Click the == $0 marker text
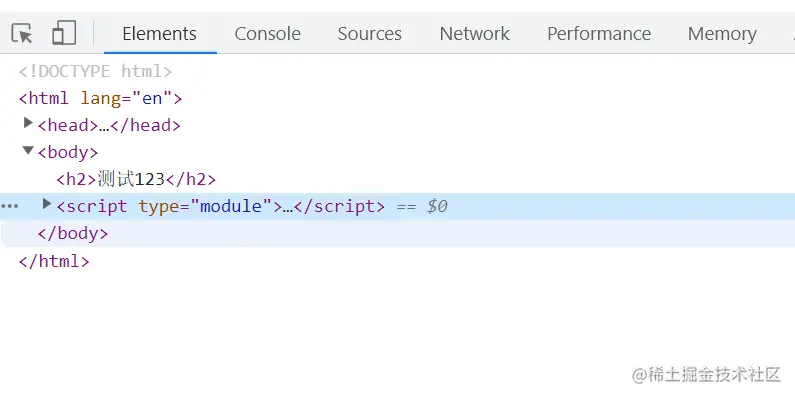Screen dimensions: 795x398 [421, 206]
